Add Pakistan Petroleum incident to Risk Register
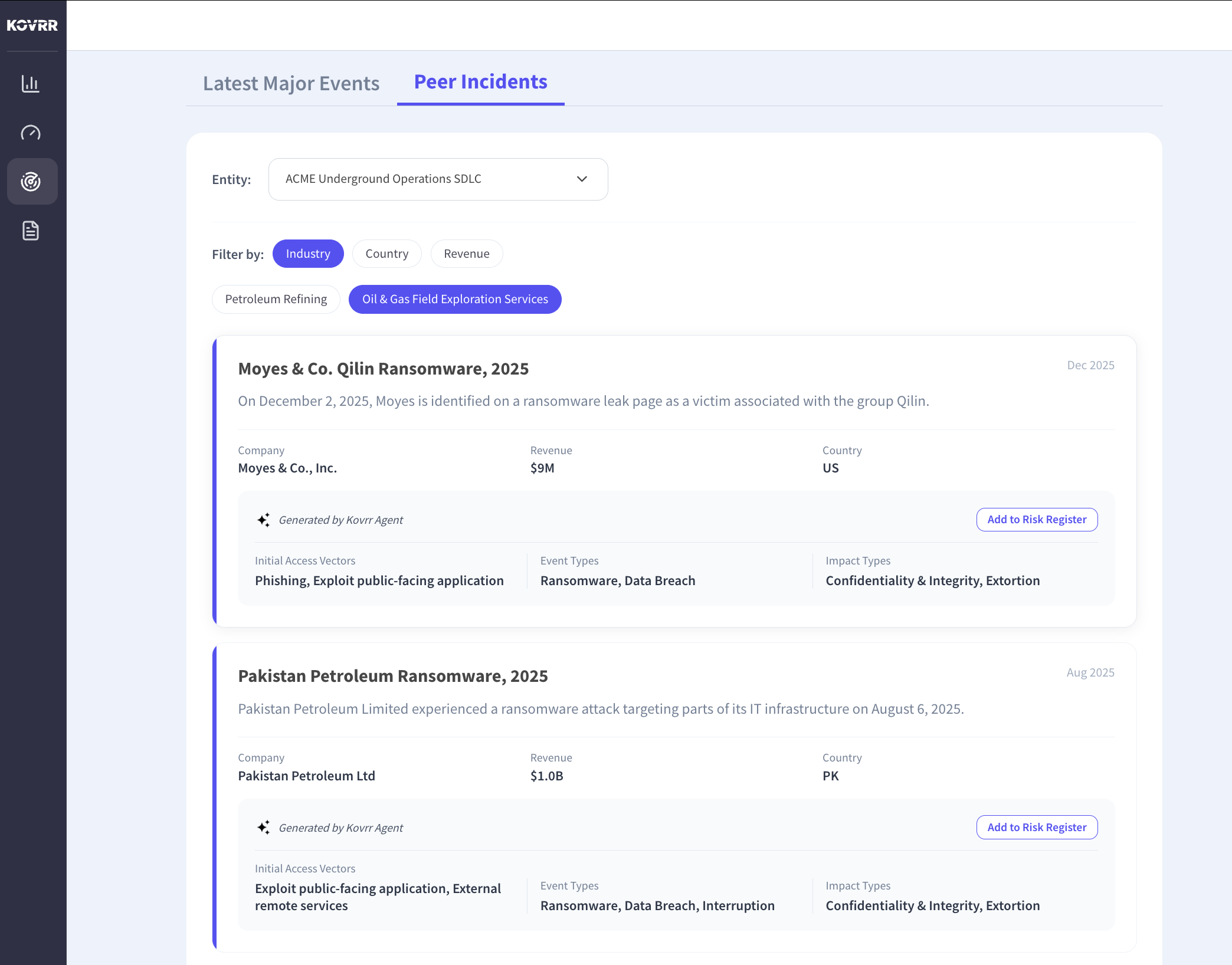The height and width of the screenshot is (965, 1232). [1037, 828]
